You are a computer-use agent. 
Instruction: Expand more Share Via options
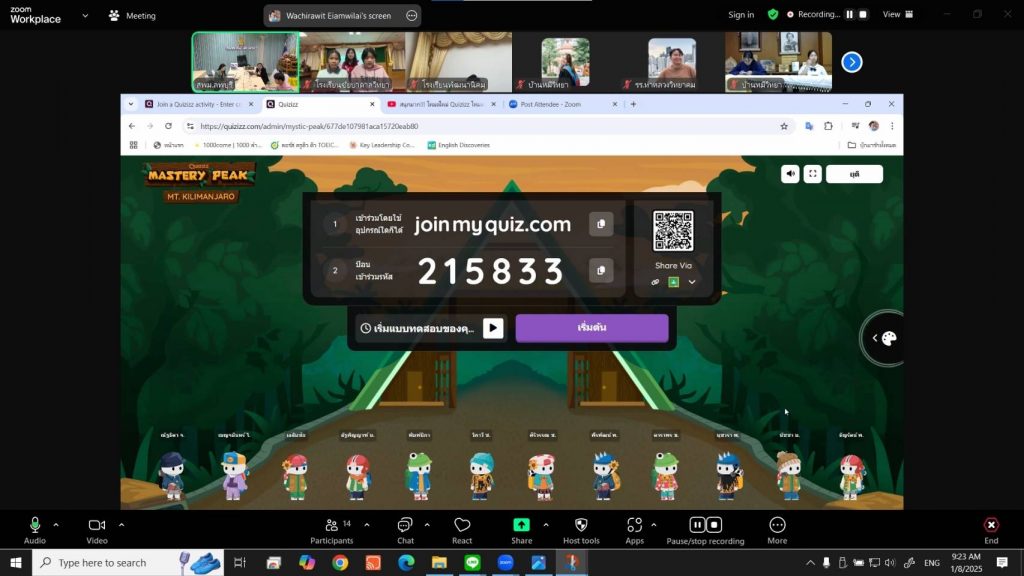pyautogui.click(x=692, y=282)
